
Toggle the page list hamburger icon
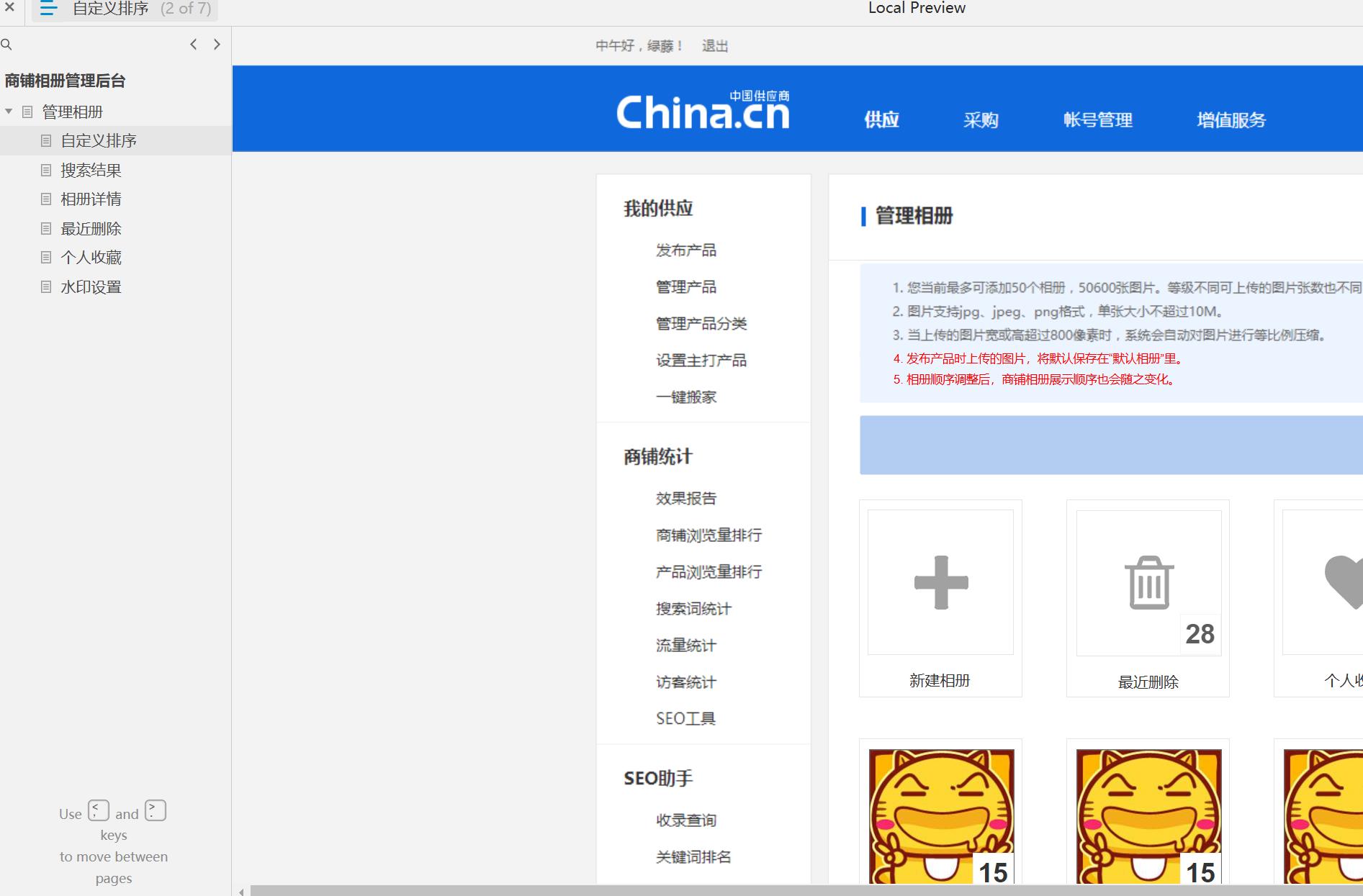(48, 9)
